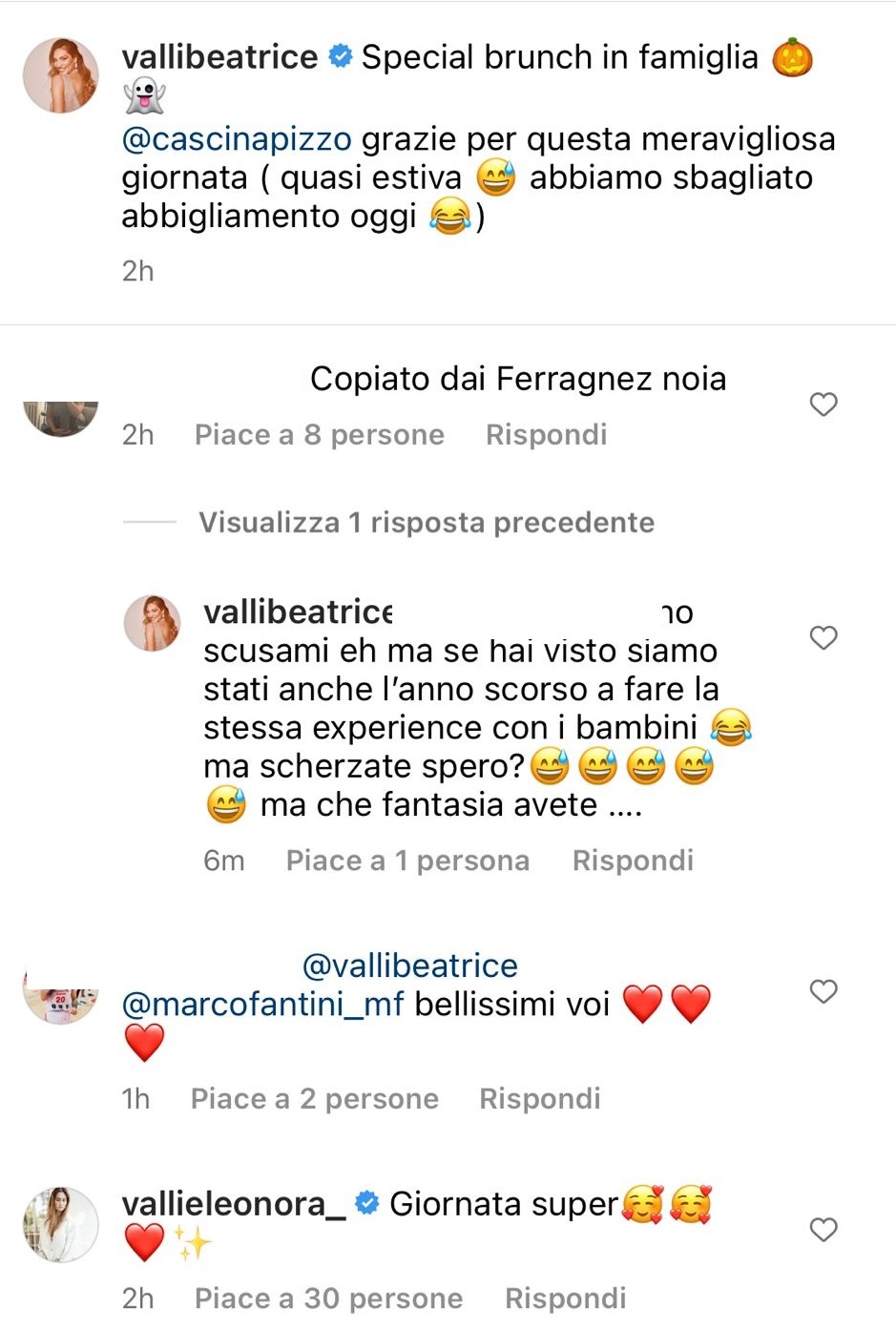Screen dimensions: 896x1329
Task: Reply to the 'Copiato dai Ferragnez' comment
Action: (x=546, y=435)
